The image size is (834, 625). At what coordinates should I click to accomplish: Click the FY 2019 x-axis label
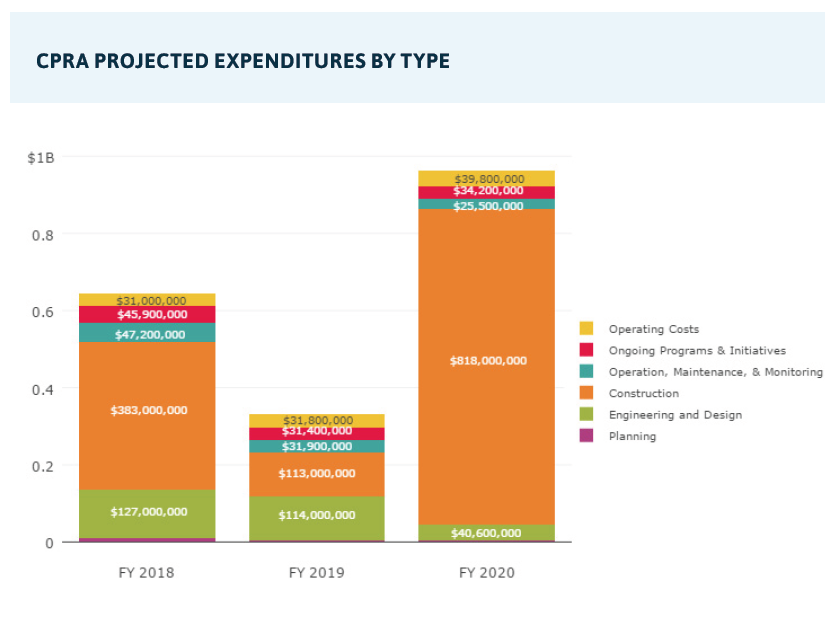pos(317,573)
